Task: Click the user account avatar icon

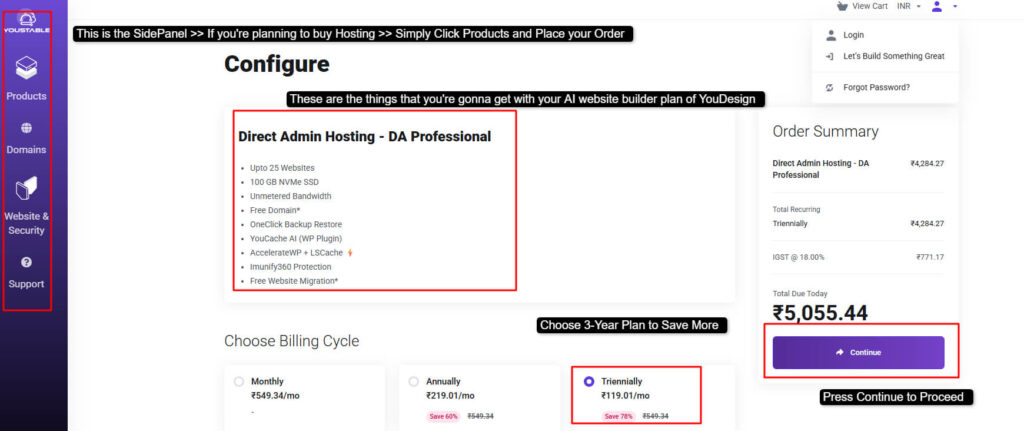Action: pos(938,6)
